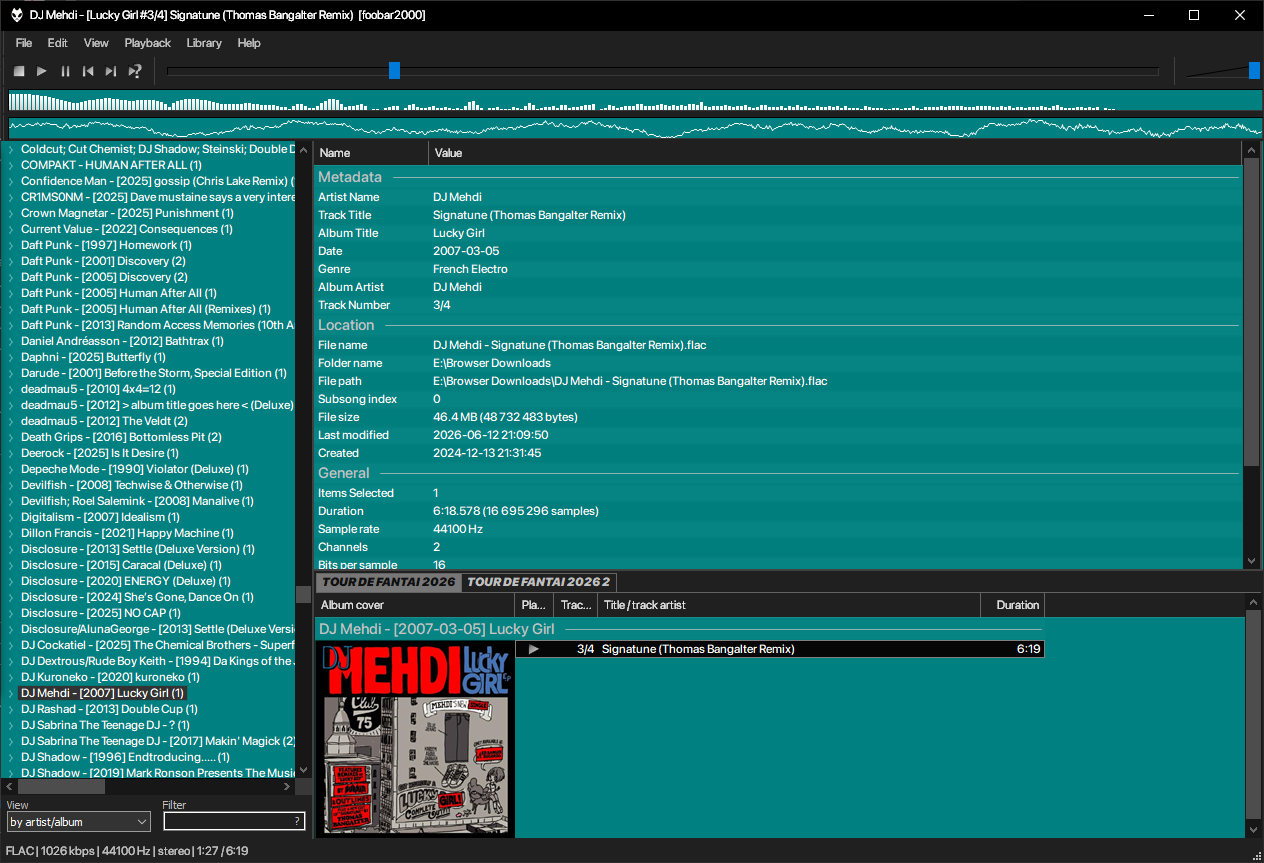Open the File menu
This screenshot has height=863, width=1264.
click(x=24, y=43)
